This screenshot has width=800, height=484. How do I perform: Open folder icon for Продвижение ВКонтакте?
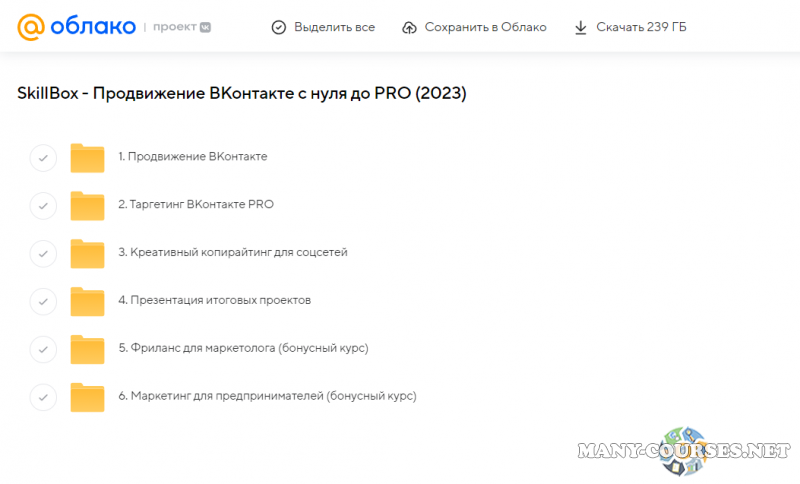[x=88, y=158]
